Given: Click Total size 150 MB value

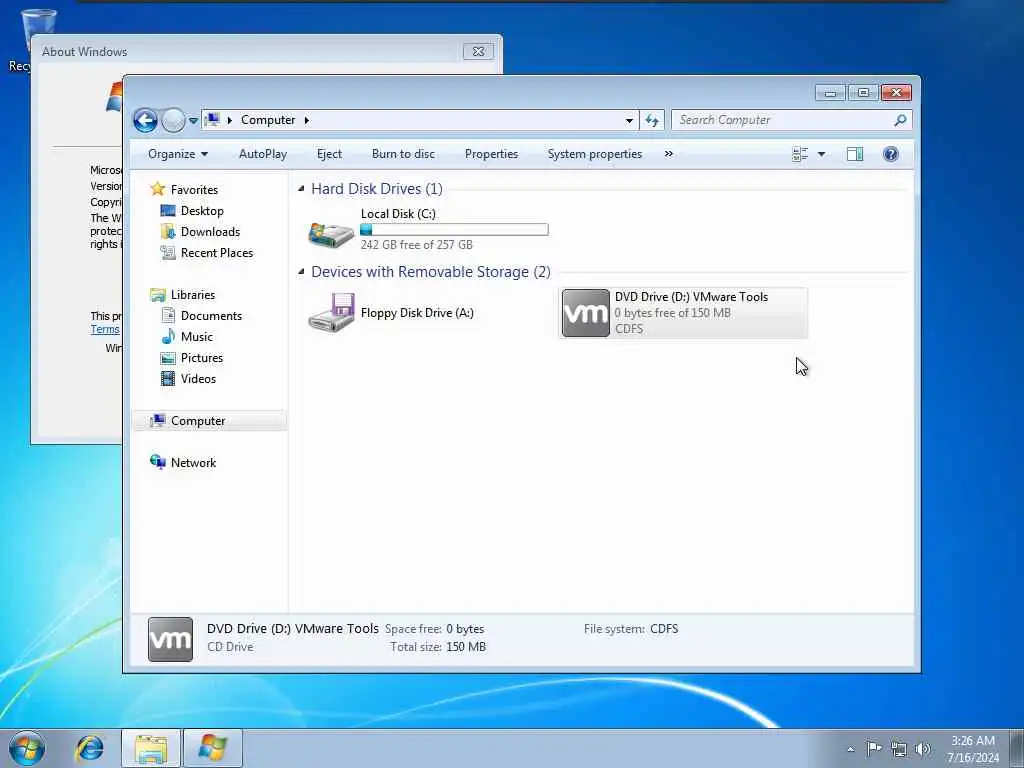Looking at the screenshot, I should click(x=466, y=647).
